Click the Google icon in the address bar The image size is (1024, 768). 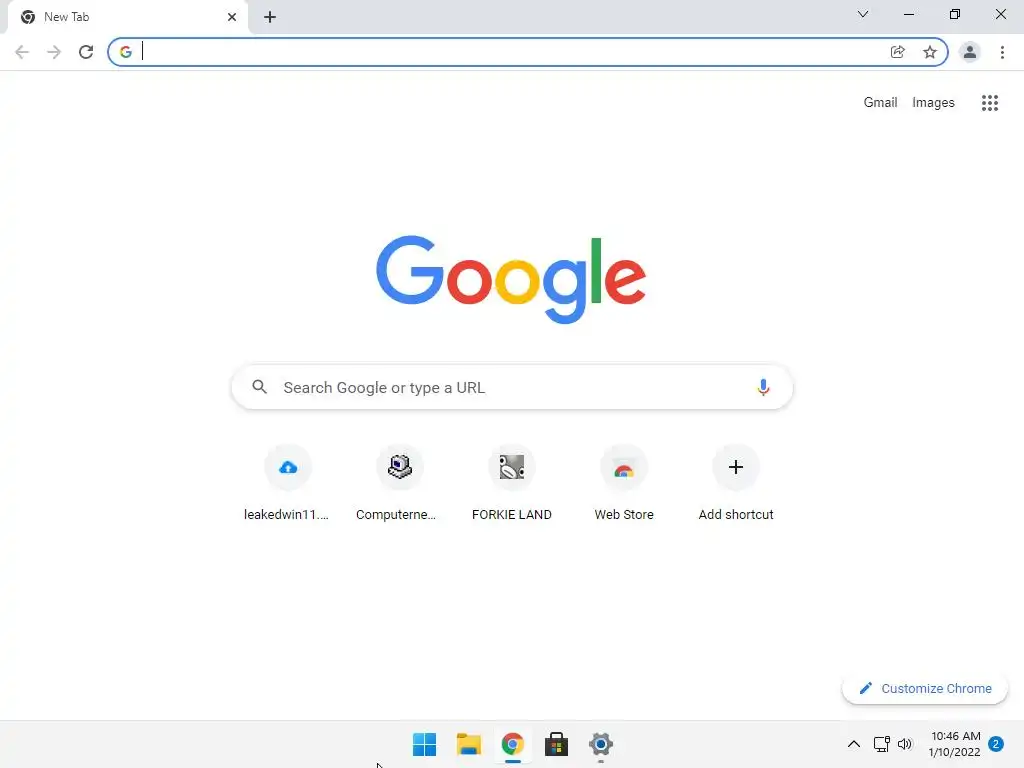tap(126, 52)
